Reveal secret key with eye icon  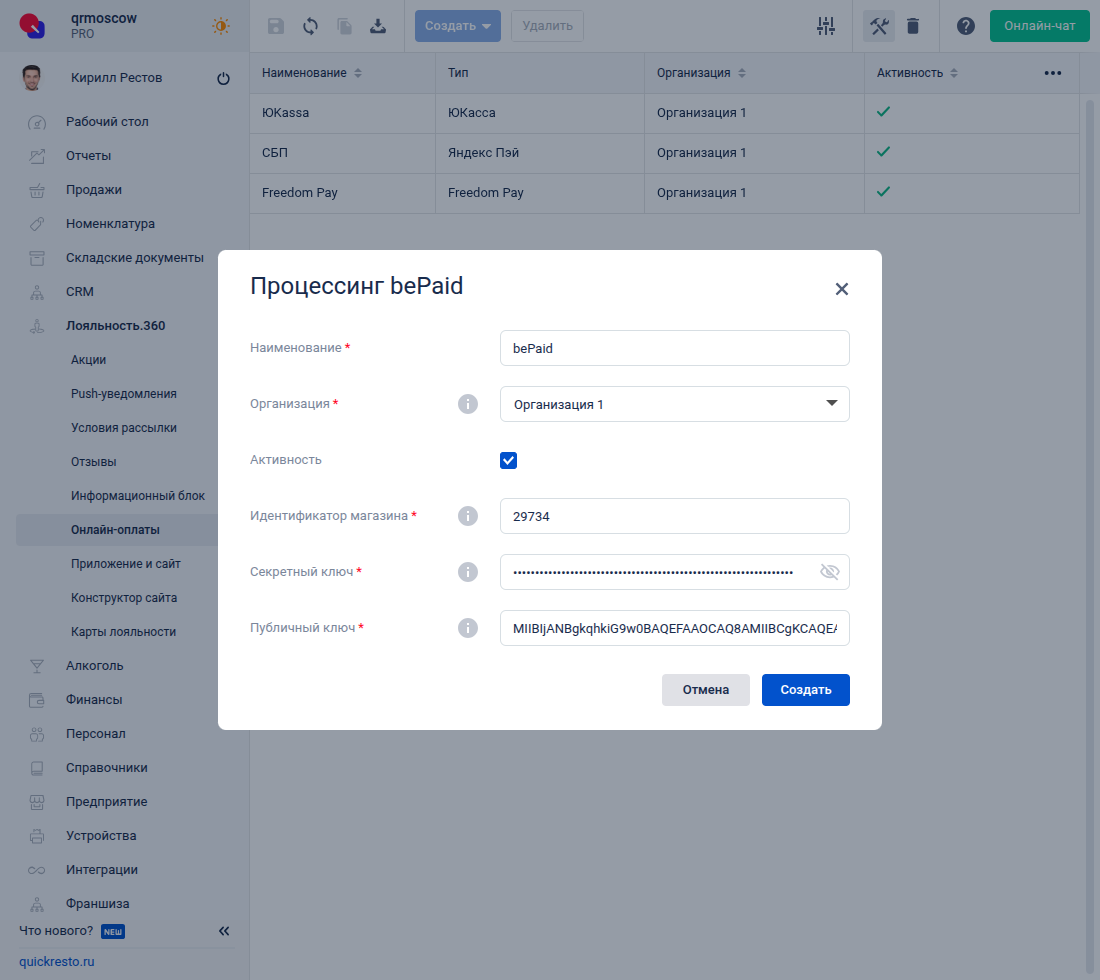[x=830, y=572]
